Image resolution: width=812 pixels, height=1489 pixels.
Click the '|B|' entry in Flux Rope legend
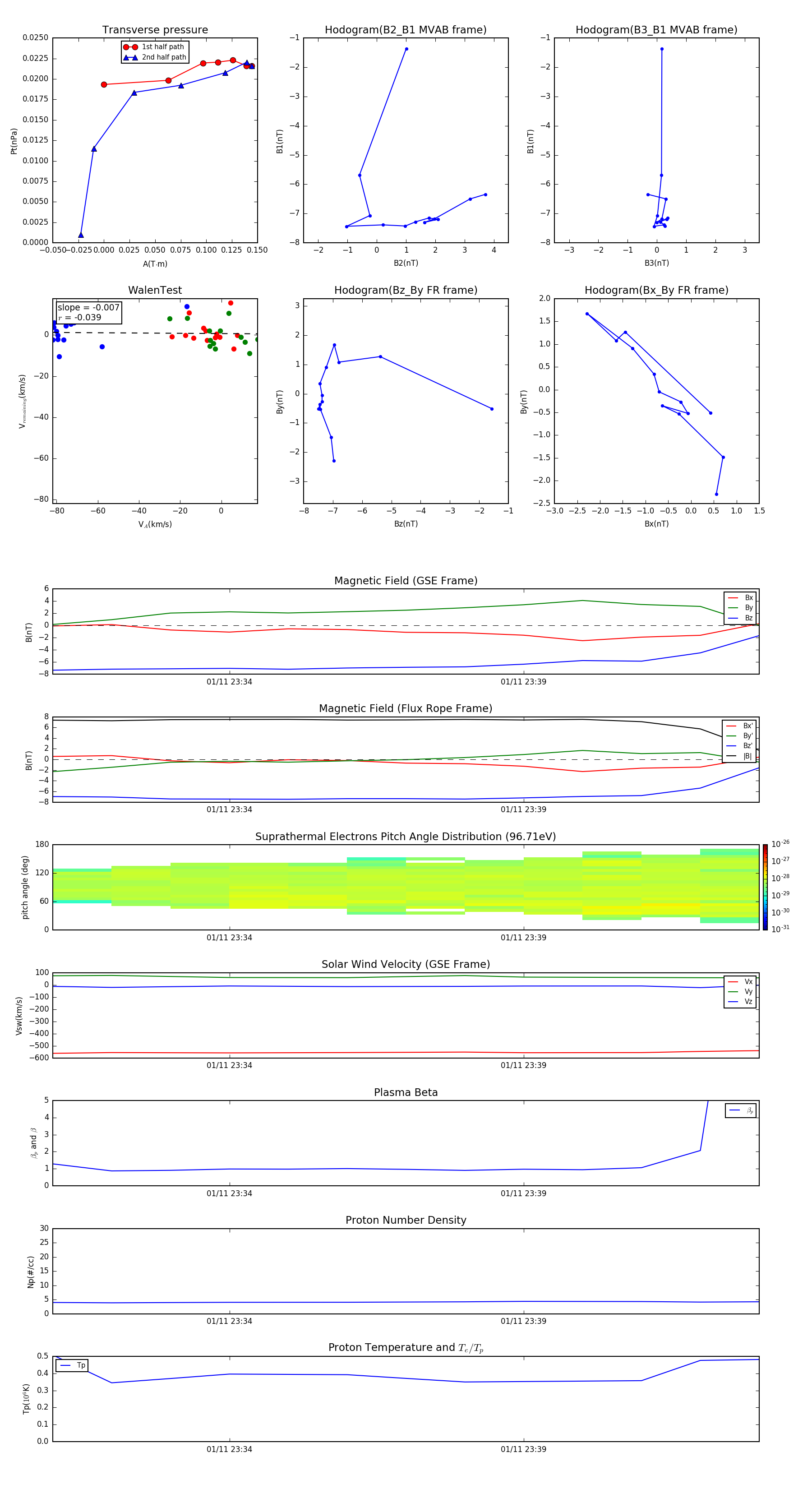tap(740, 757)
